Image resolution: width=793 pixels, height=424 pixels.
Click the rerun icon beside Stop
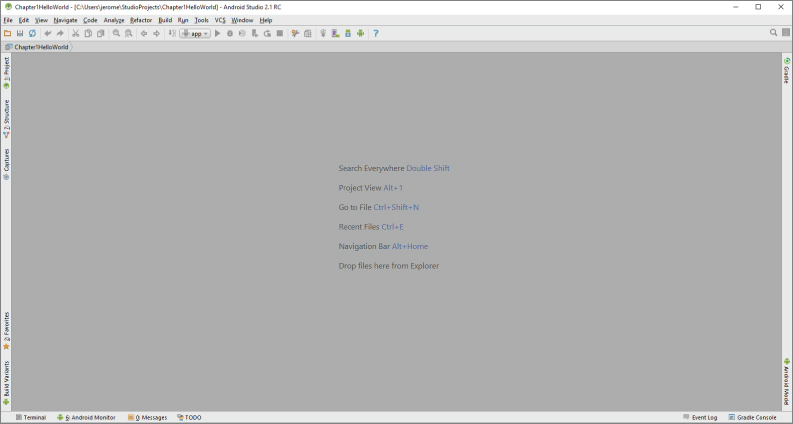(x=267, y=33)
